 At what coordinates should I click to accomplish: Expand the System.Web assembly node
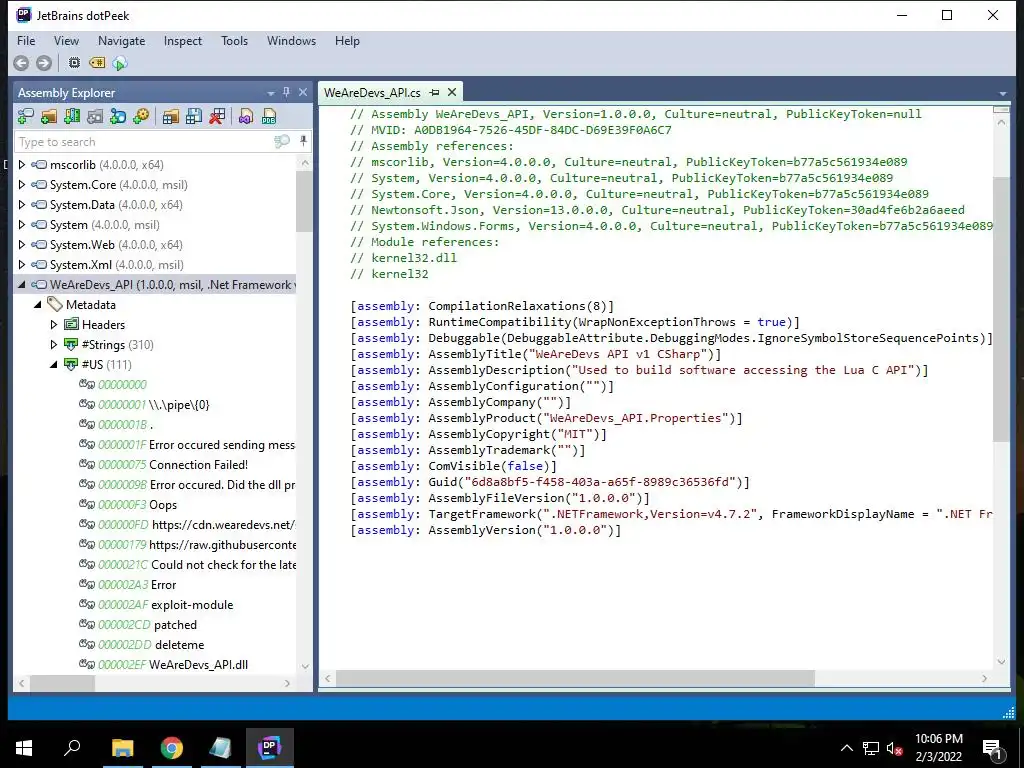coord(22,244)
